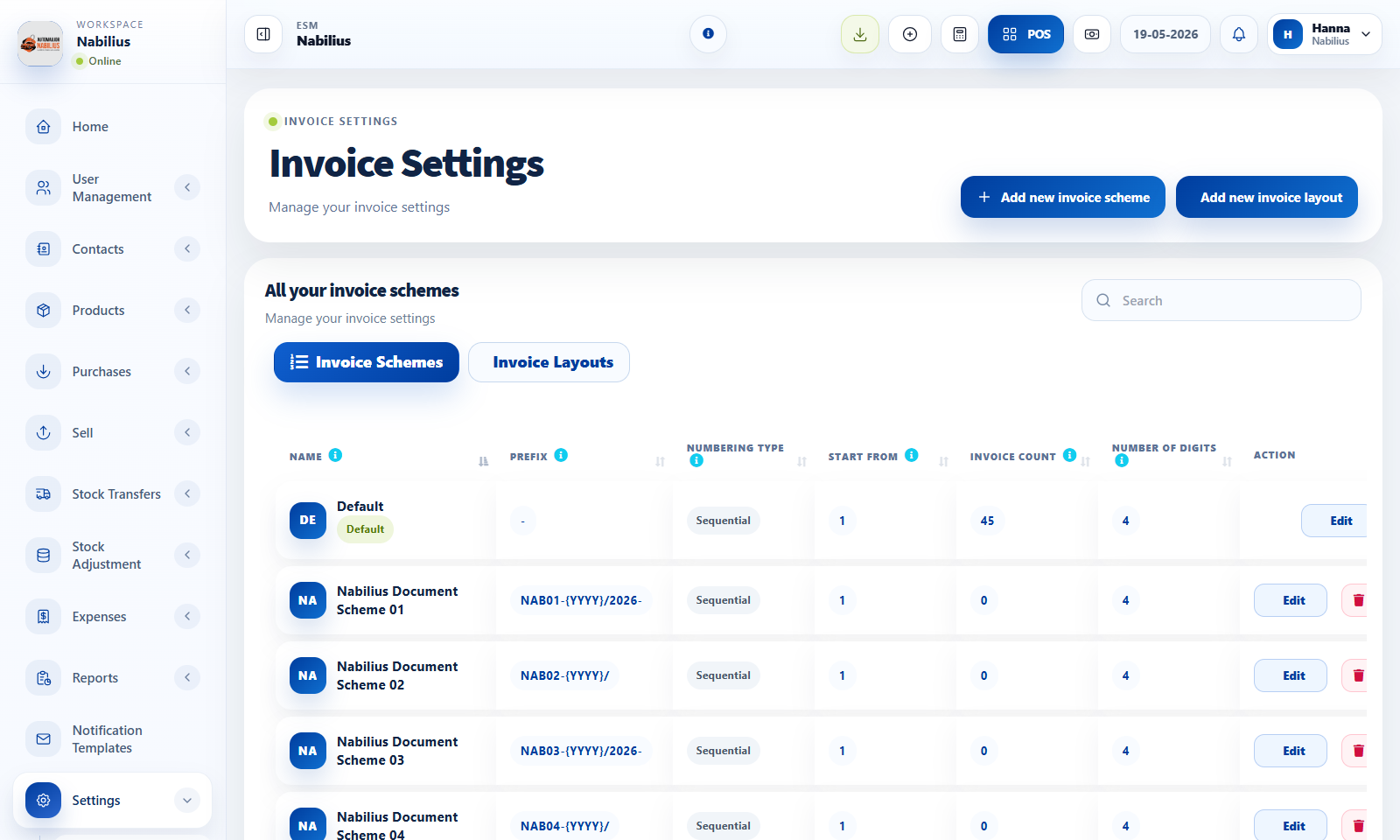Click the info icon next to NAME

(335, 455)
